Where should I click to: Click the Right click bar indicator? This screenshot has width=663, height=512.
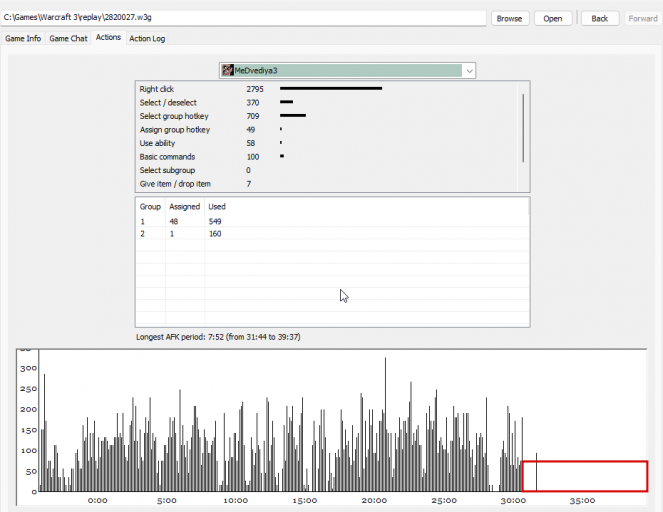pos(331,88)
